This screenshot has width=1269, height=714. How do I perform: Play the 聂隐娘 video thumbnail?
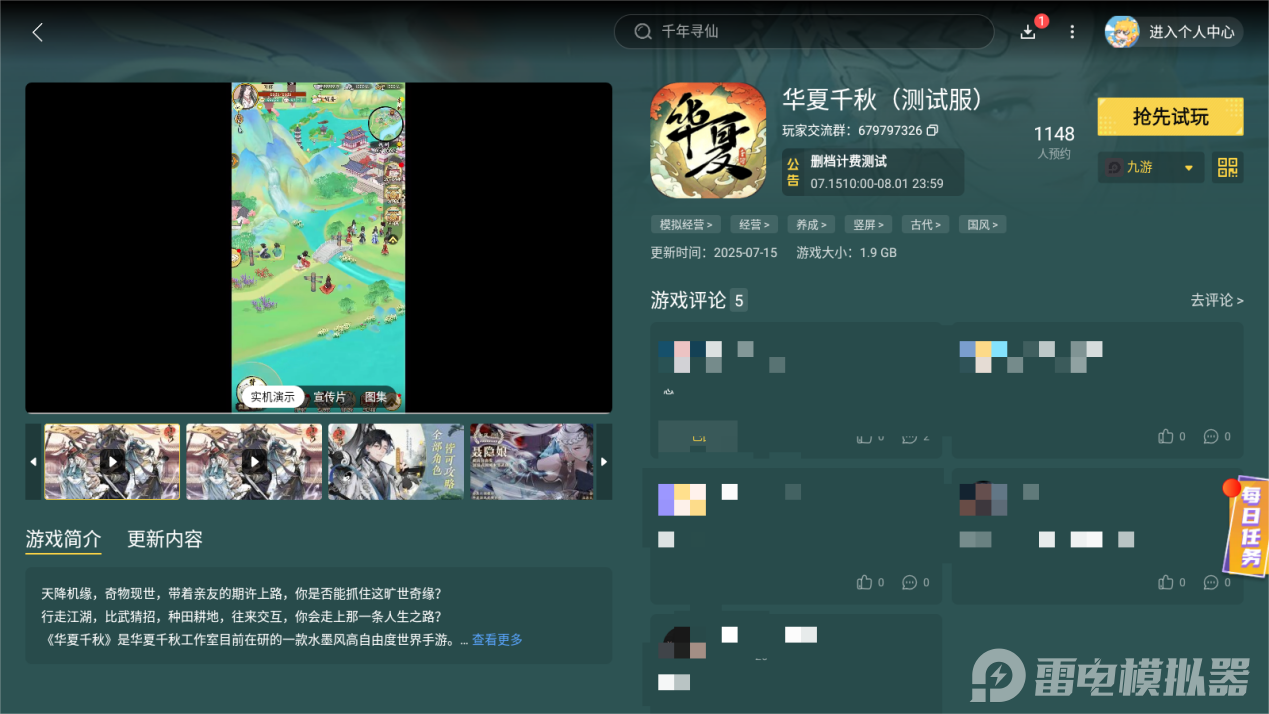(531, 461)
